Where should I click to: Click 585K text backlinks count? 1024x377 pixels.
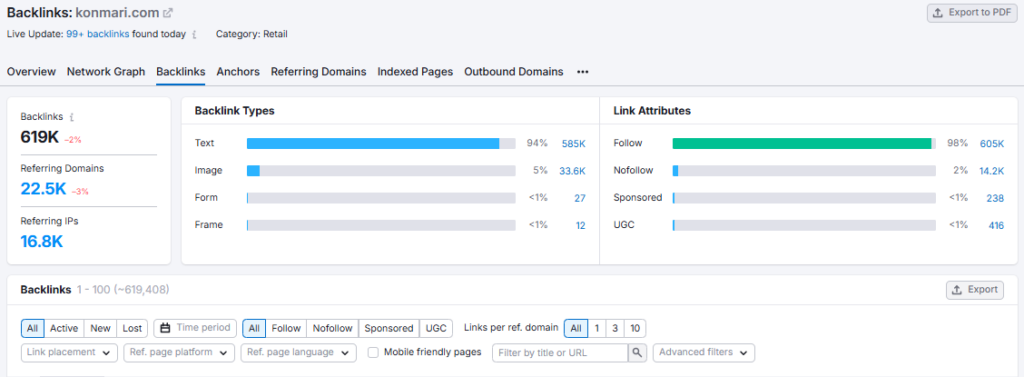(573, 144)
